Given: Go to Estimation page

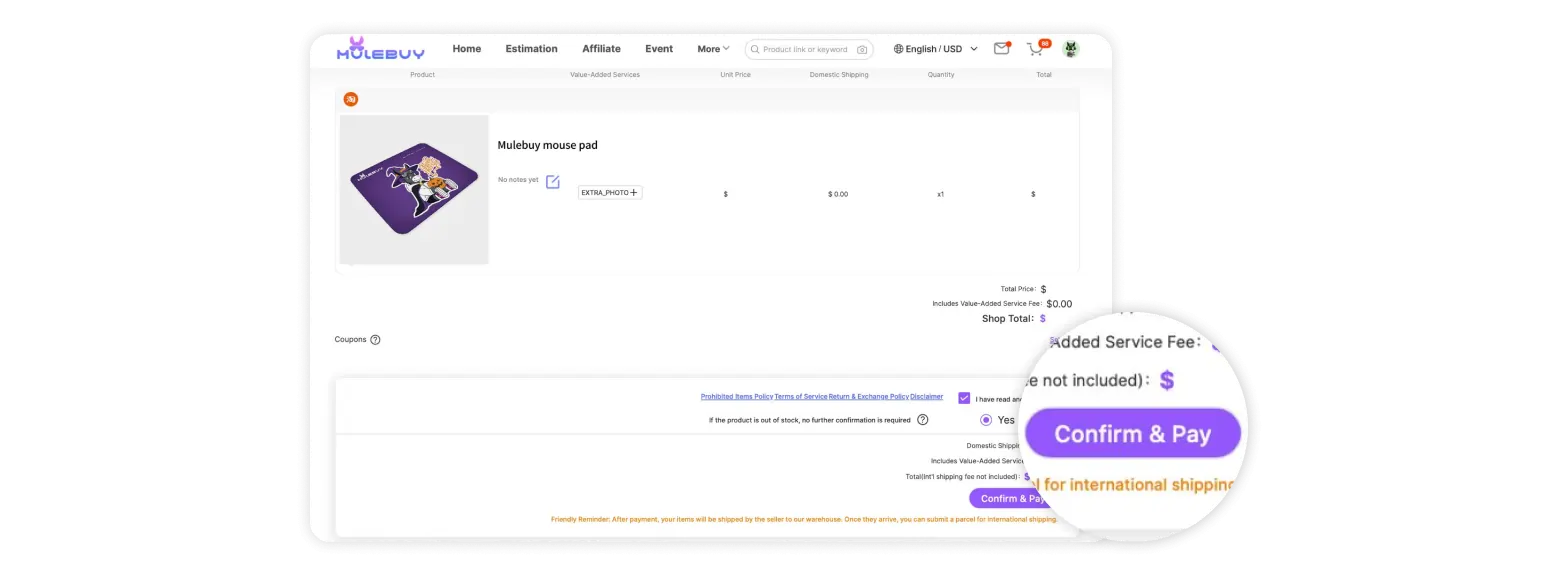Looking at the screenshot, I should click(531, 48).
